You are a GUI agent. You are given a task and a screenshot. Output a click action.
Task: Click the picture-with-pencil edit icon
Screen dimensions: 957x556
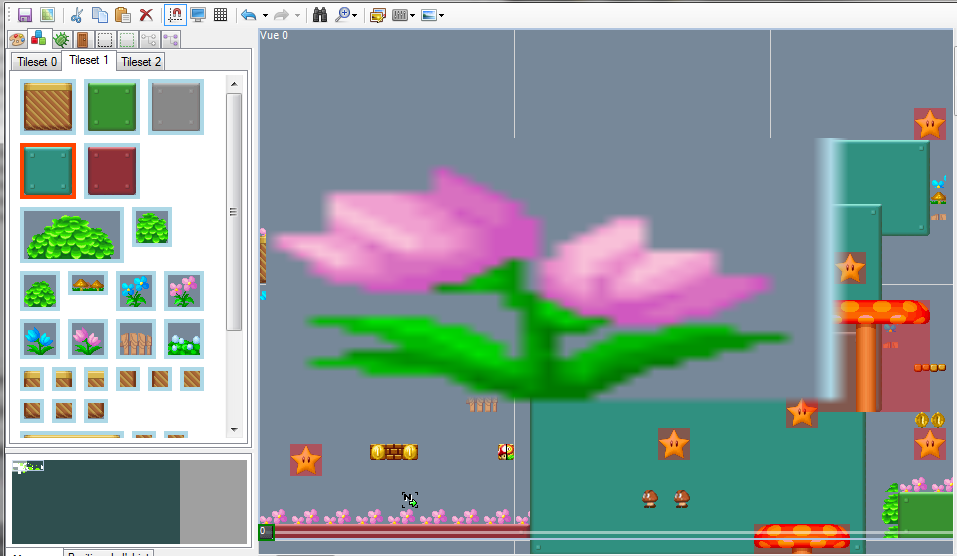(x=377, y=15)
